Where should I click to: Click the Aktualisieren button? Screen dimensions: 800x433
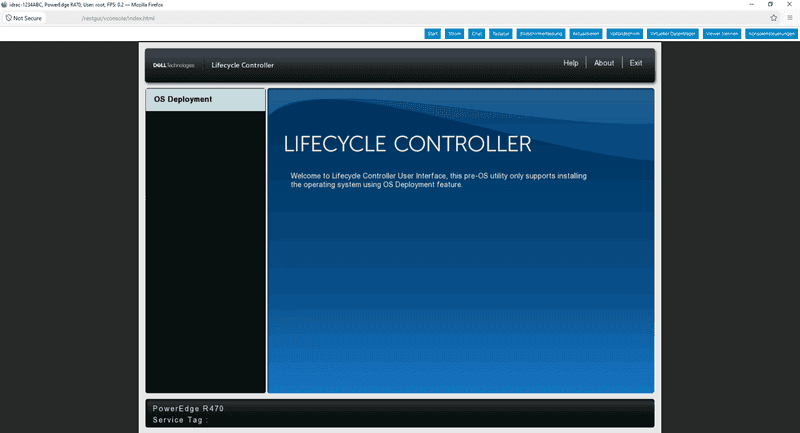pos(586,34)
